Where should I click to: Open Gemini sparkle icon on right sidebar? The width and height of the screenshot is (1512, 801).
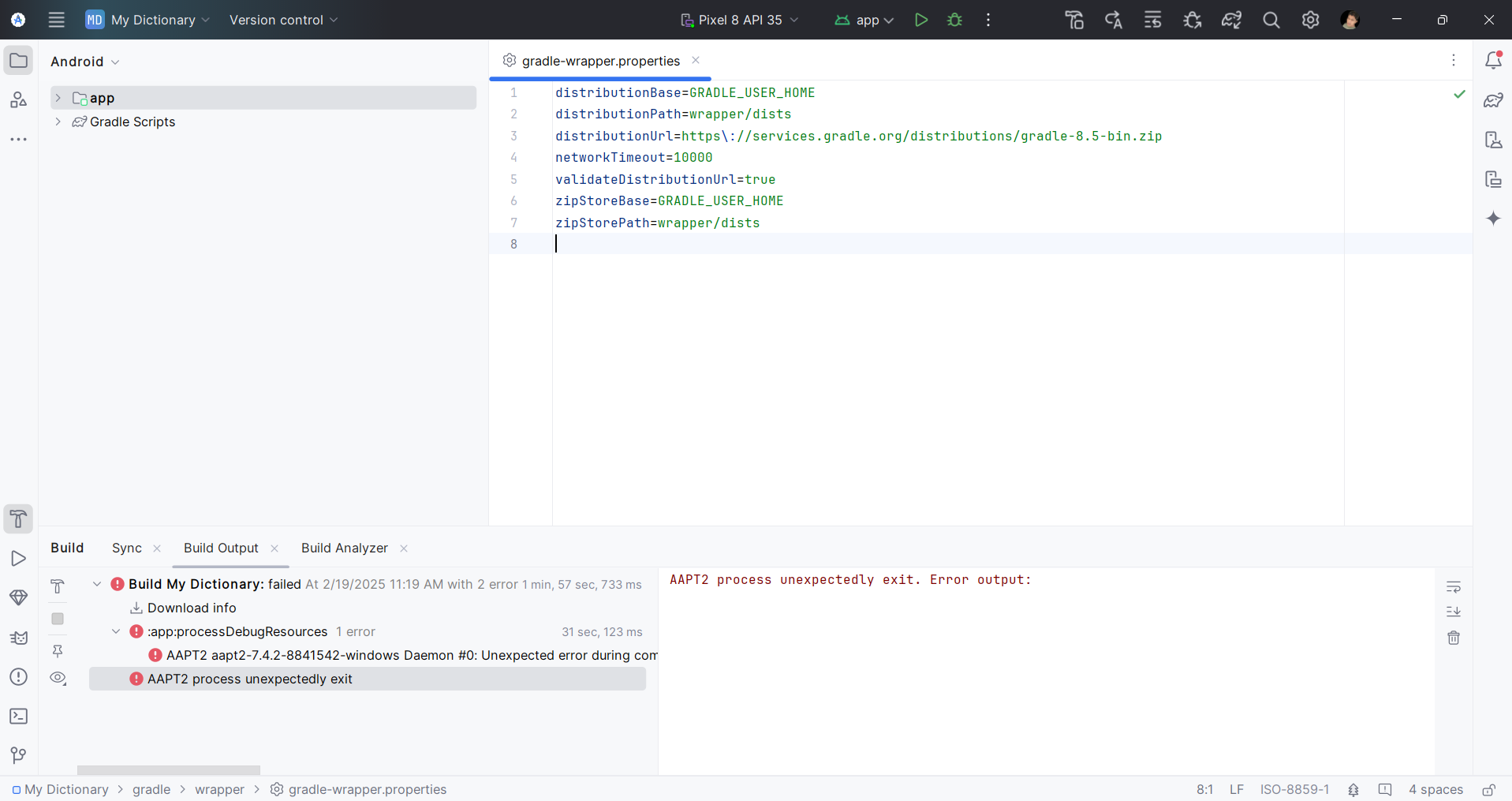tap(1493, 219)
